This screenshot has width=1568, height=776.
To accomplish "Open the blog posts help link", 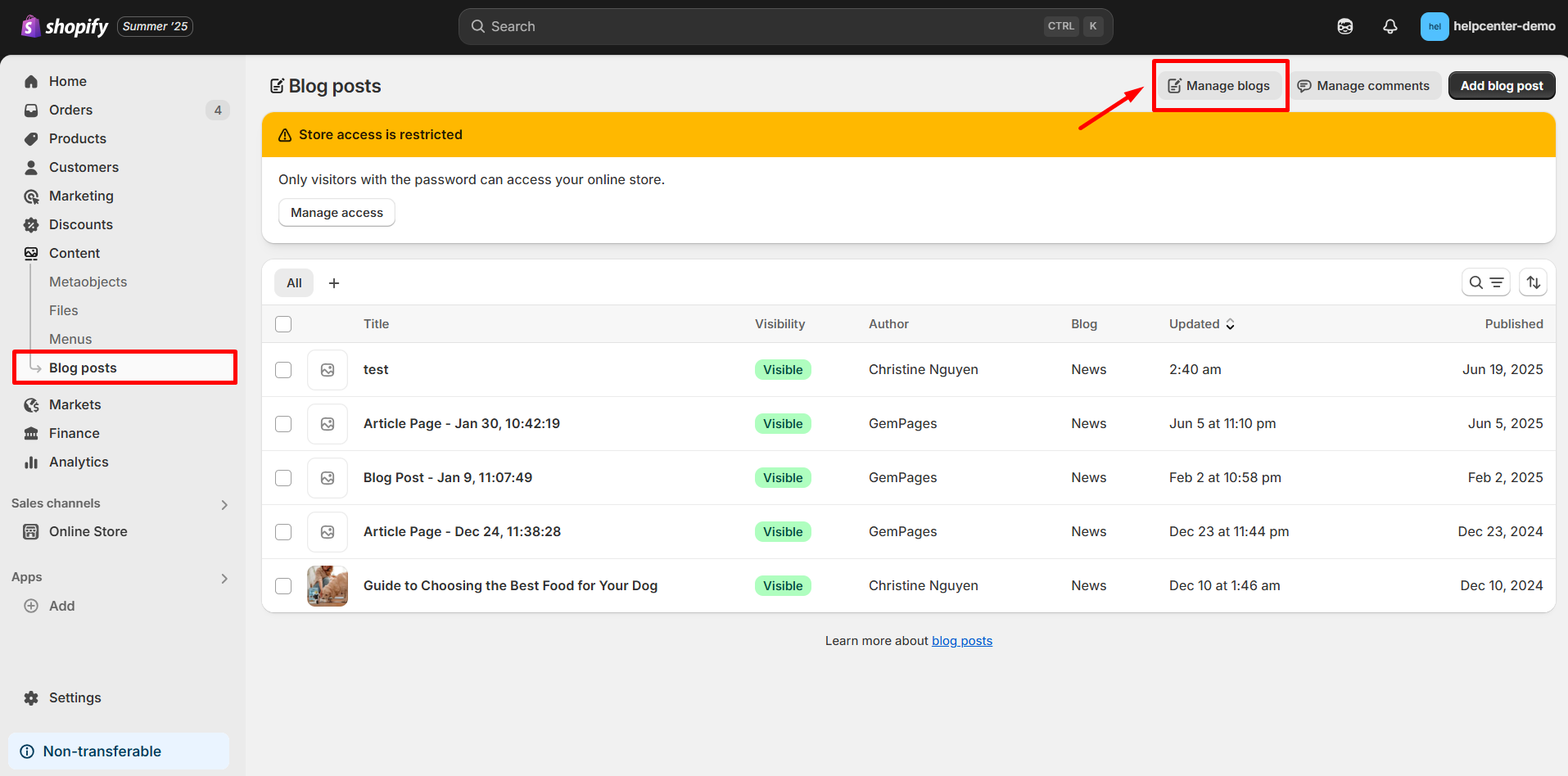I will click(962, 640).
